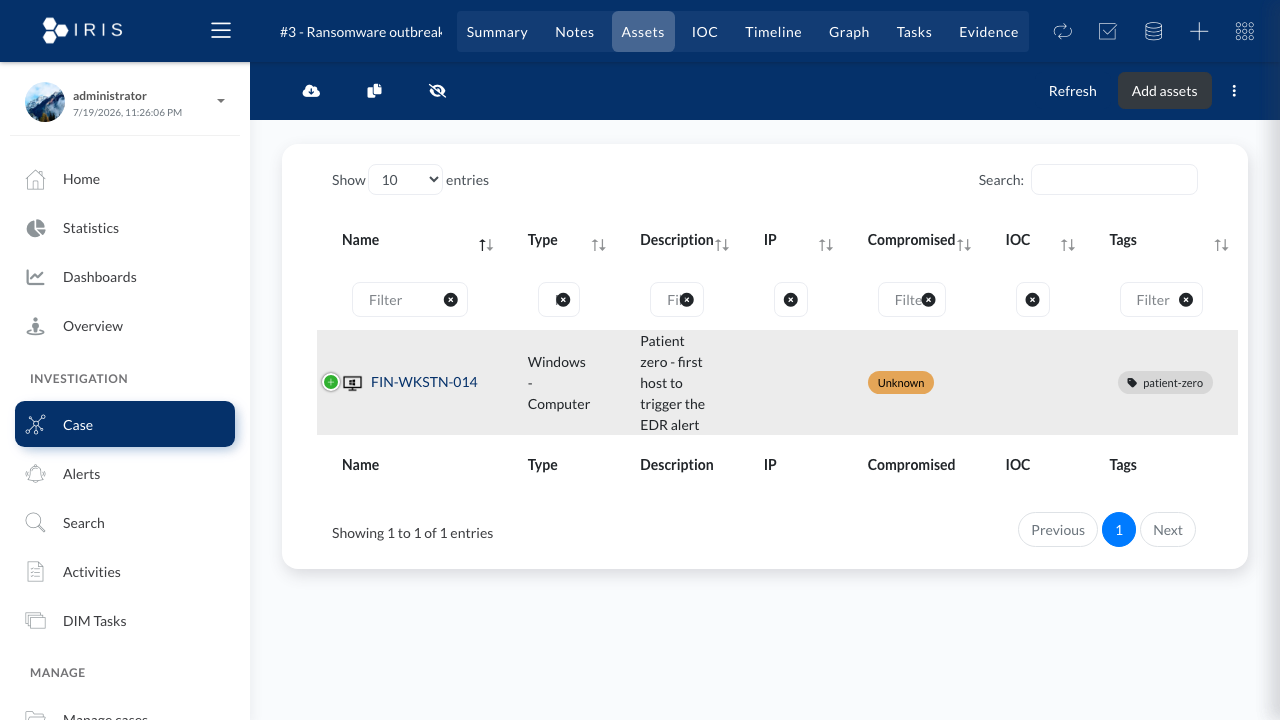Viewport: 1280px width, 720px height.
Task: Open the checkbox tasks icon in top bar
Action: pyautogui.click(x=1107, y=32)
